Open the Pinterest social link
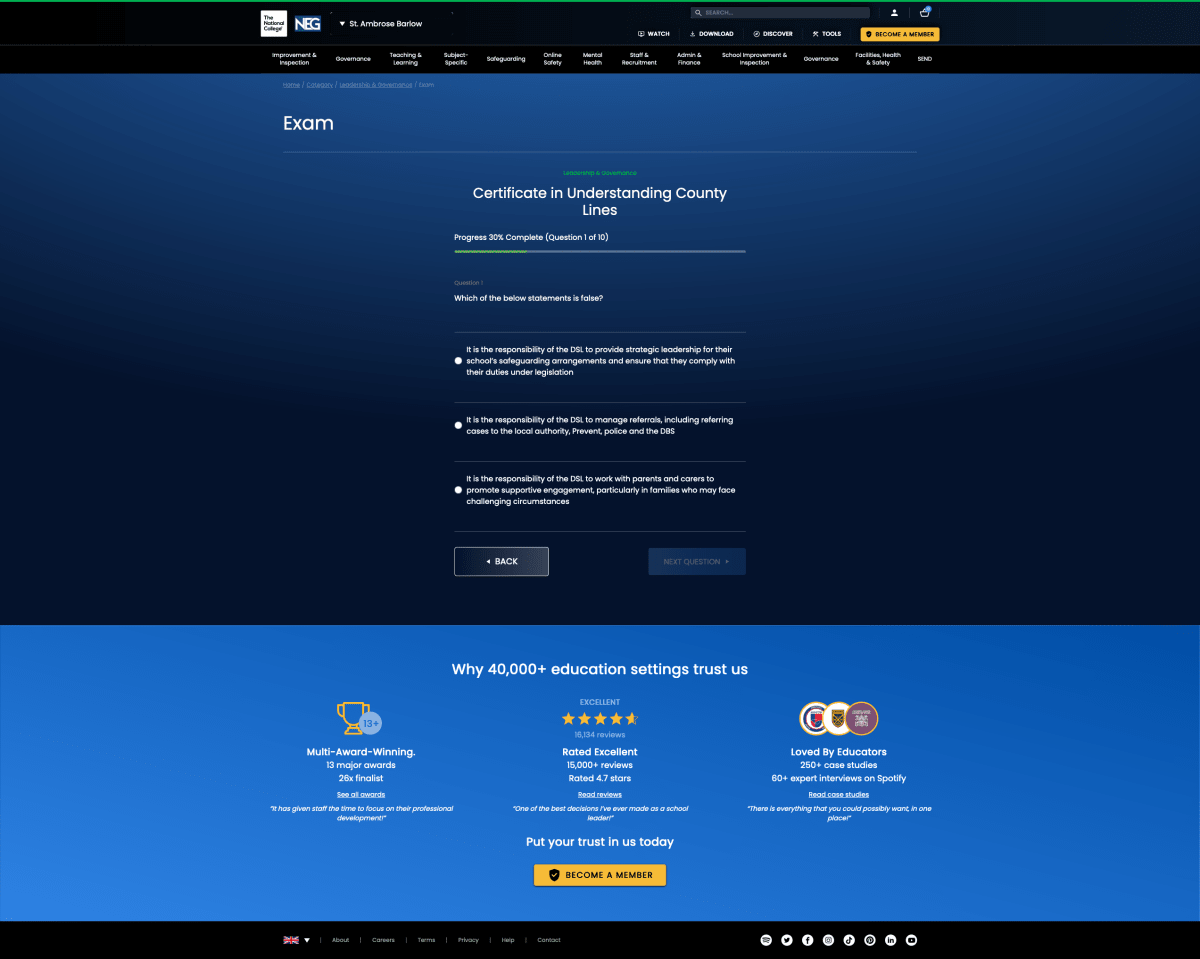 point(870,940)
